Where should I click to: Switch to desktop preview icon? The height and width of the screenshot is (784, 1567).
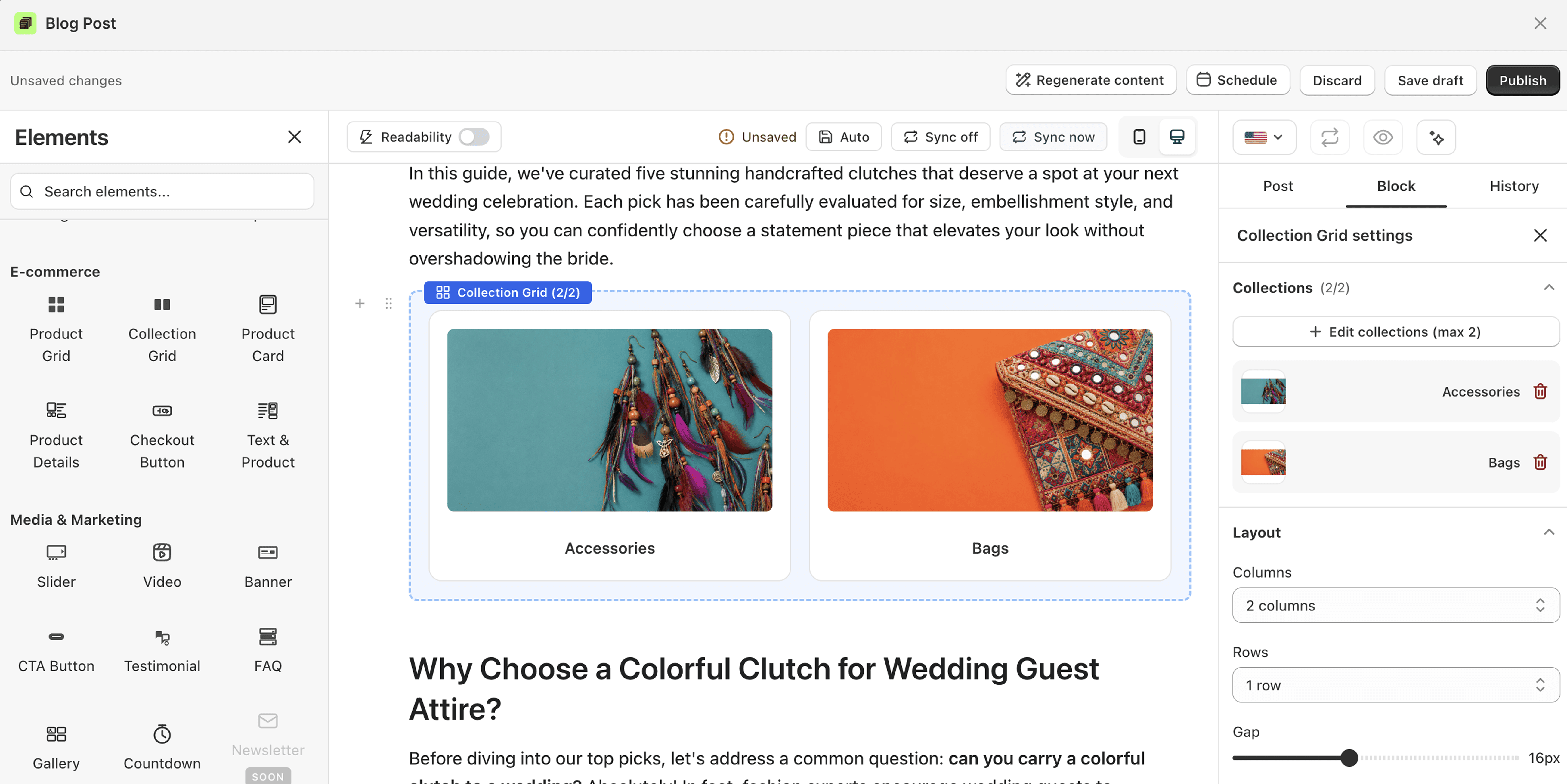click(x=1177, y=137)
